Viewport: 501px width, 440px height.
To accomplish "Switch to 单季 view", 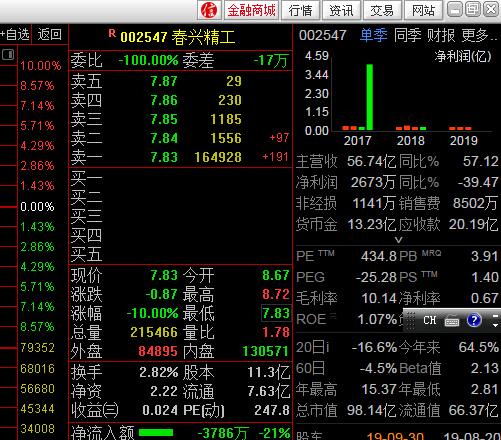I will point(374,35).
